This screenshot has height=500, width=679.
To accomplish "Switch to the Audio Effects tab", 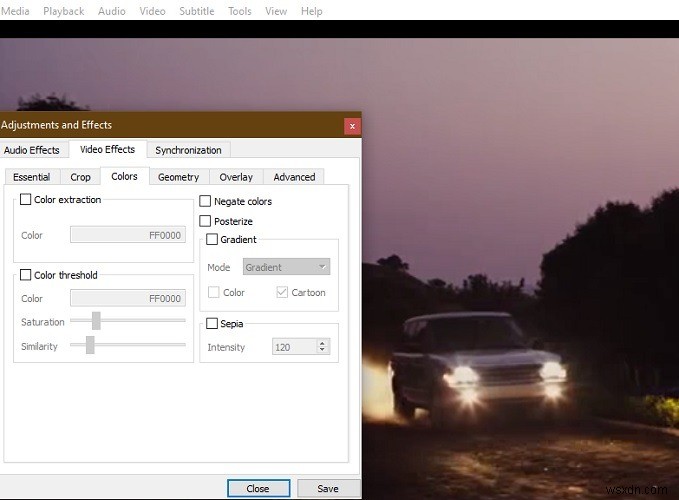I will (x=32, y=150).
